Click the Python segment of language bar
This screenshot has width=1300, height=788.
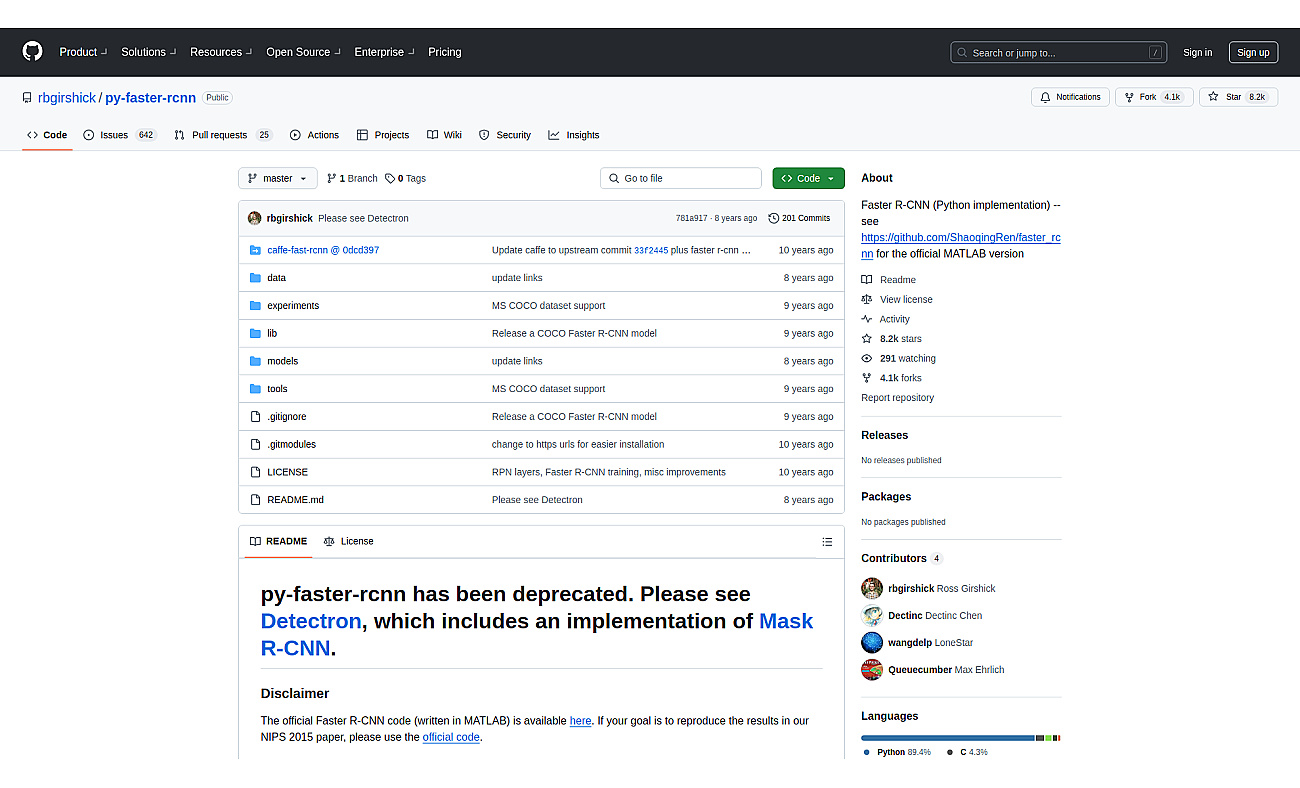948,738
